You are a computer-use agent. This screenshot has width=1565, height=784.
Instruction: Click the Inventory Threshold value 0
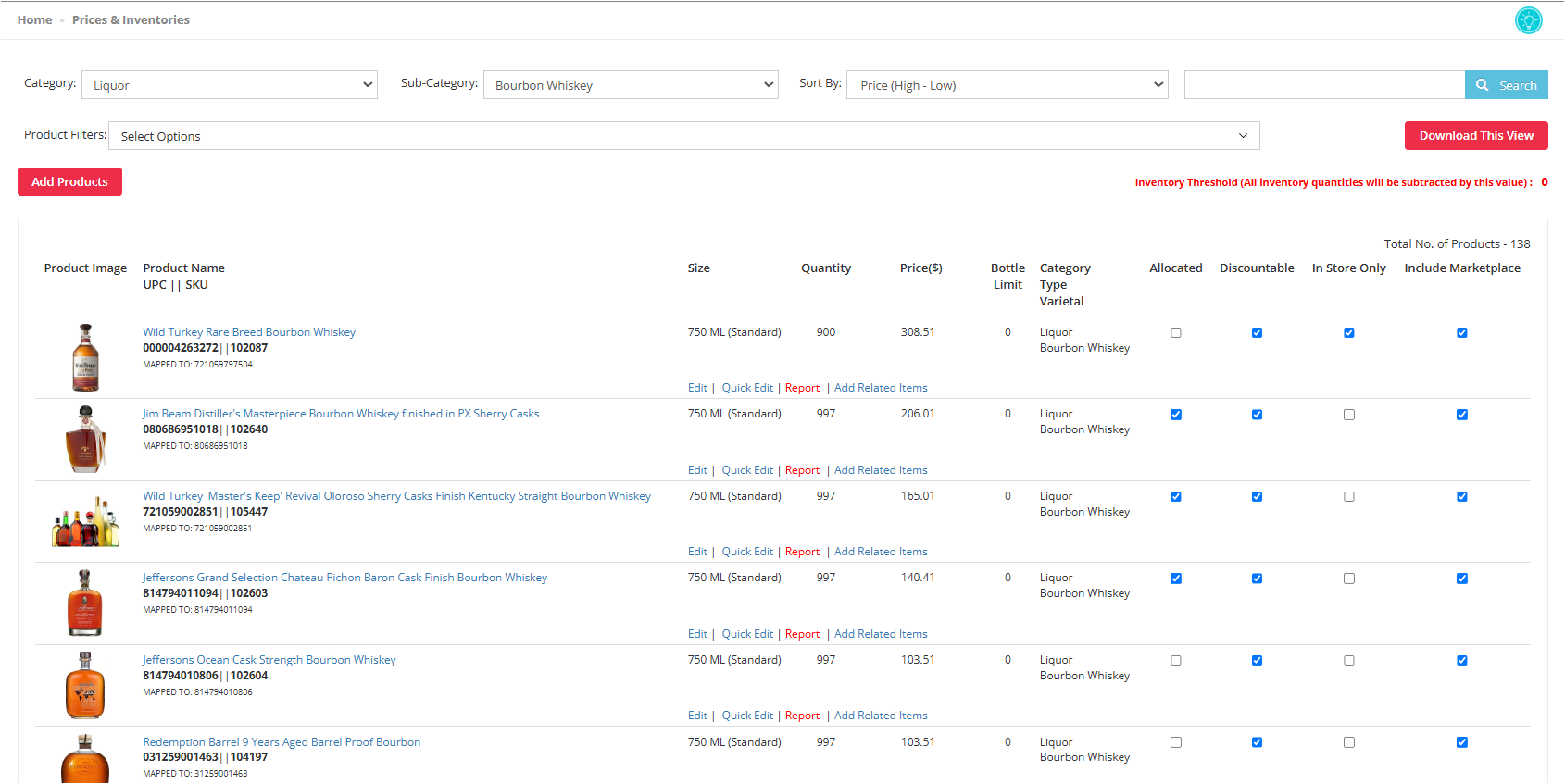1545,182
